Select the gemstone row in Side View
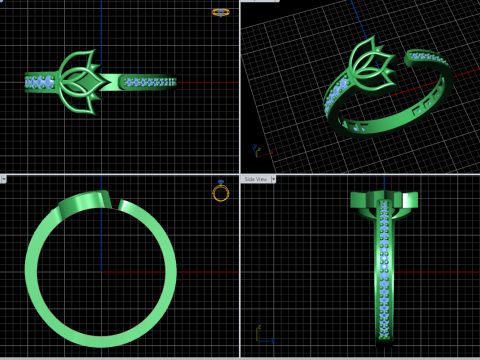 tap(384, 270)
